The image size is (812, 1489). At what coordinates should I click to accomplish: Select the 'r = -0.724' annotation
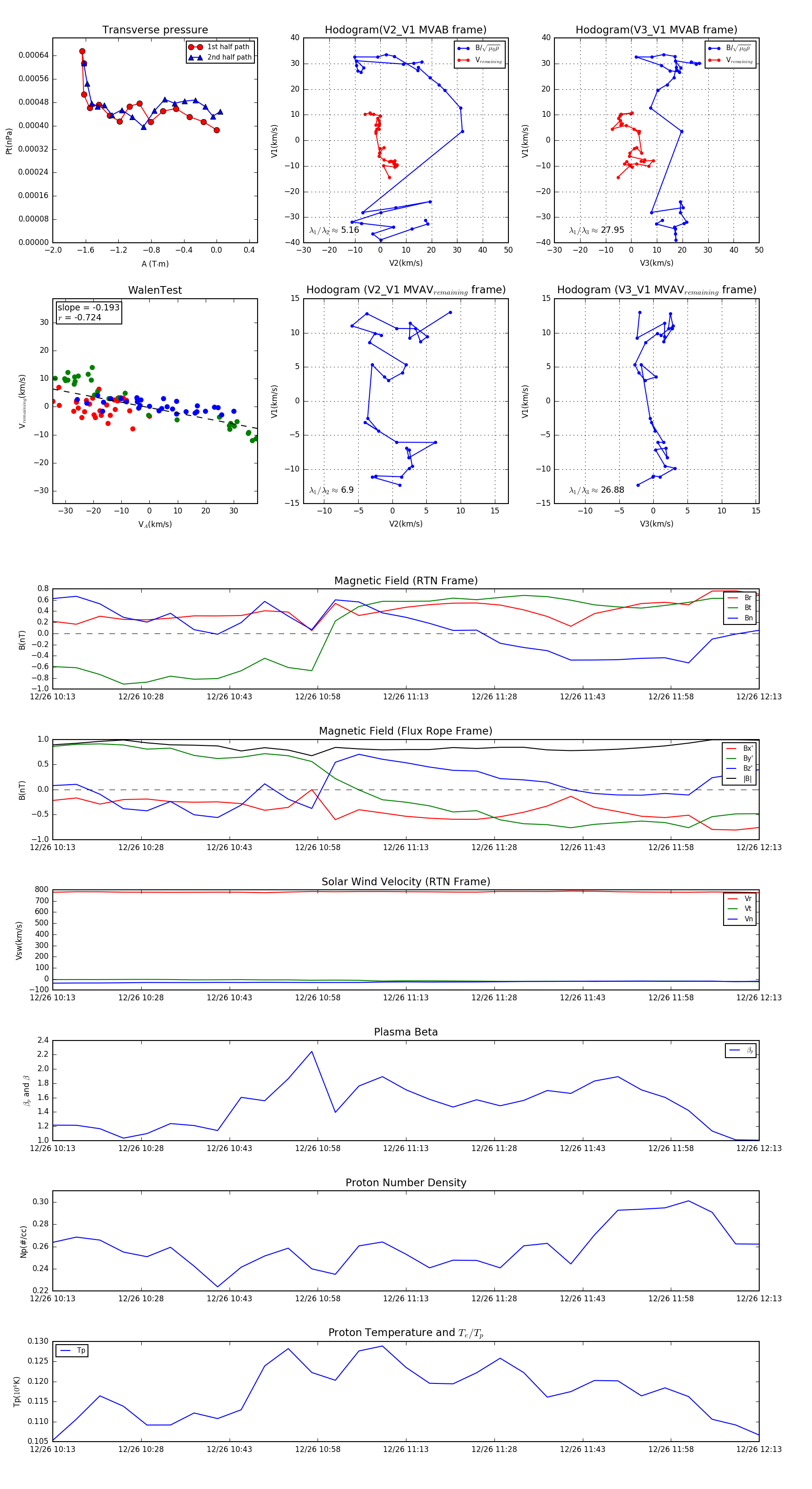point(80,317)
